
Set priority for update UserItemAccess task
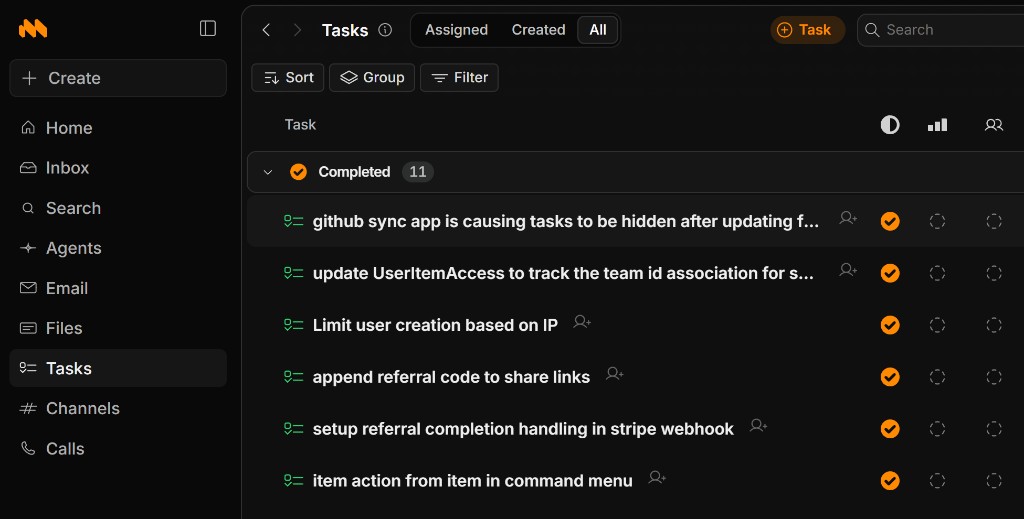937,273
